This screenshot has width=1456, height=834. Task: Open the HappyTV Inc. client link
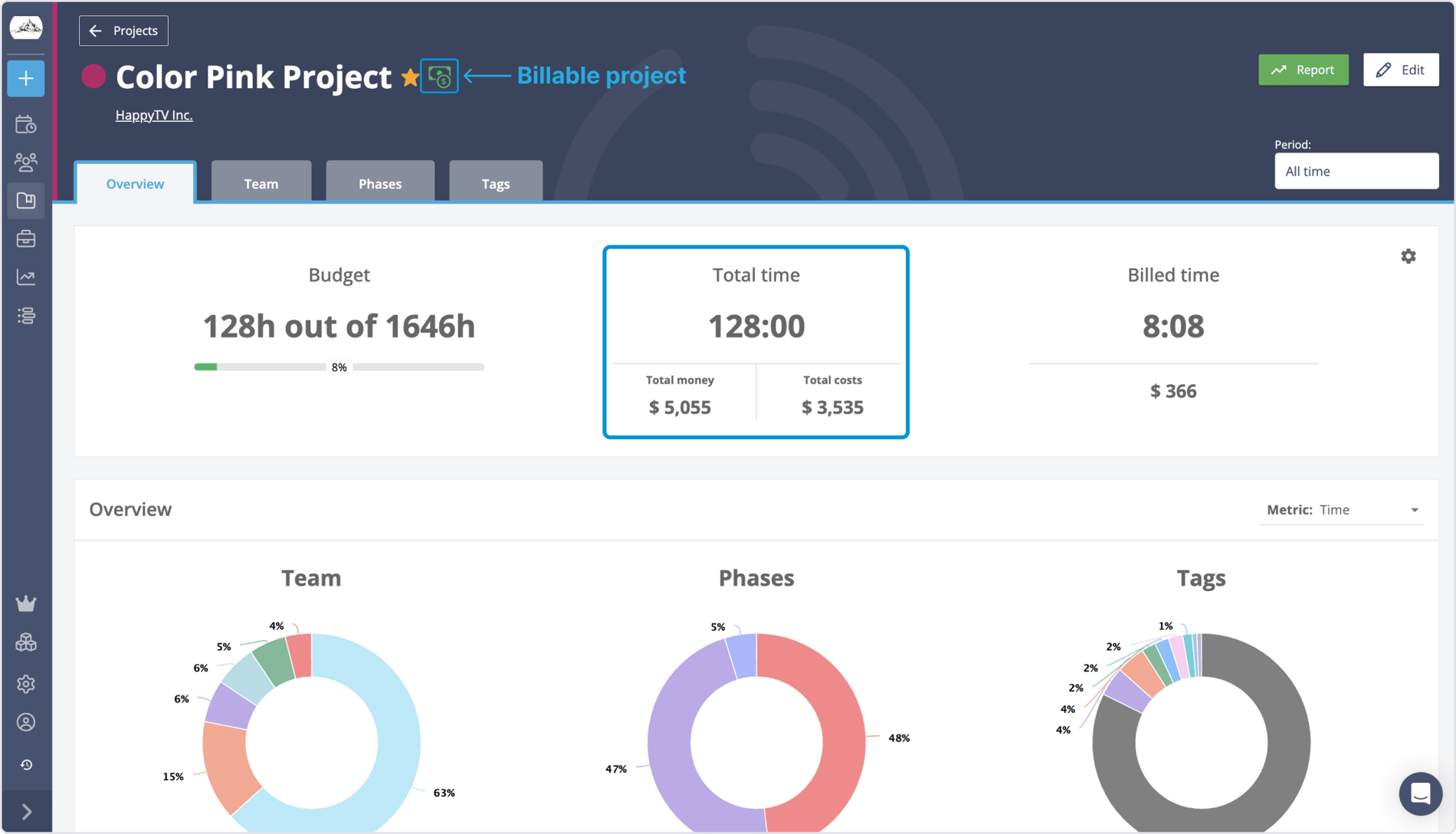pyautogui.click(x=154, y=115)
